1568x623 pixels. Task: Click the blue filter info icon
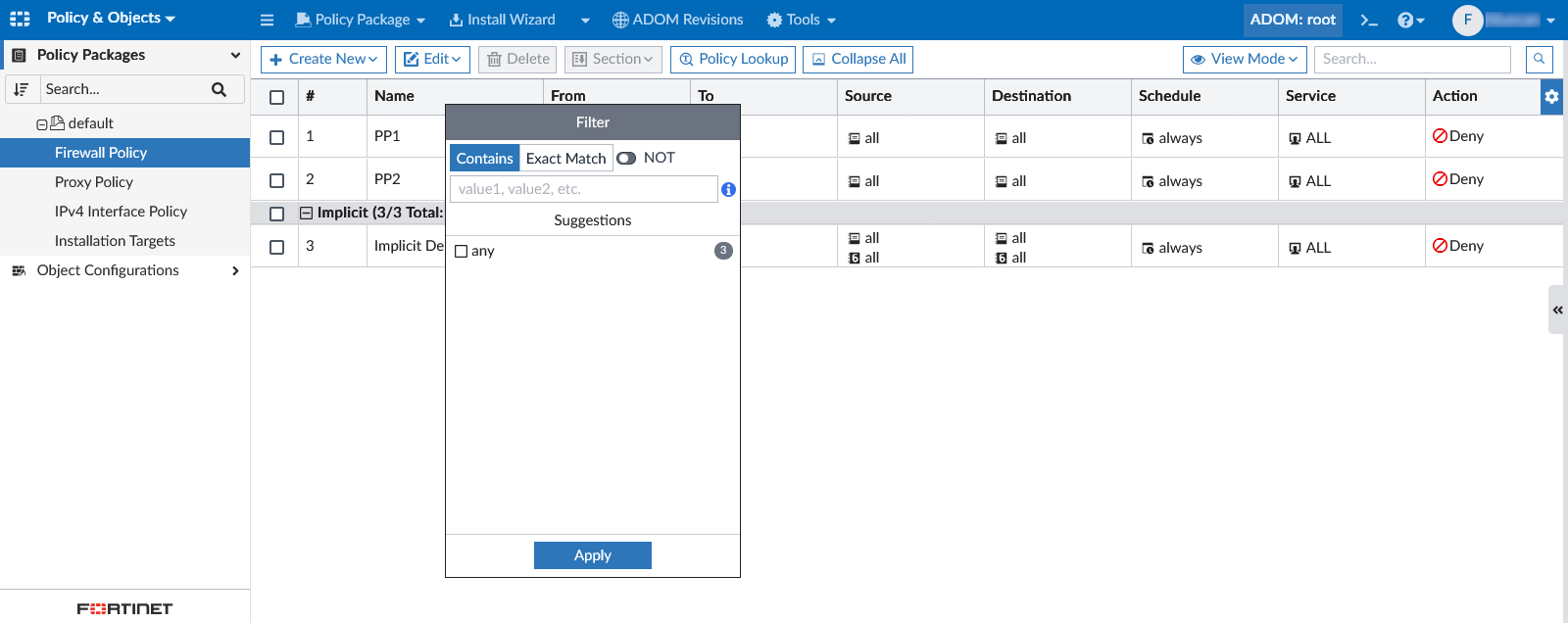(728, 190)
